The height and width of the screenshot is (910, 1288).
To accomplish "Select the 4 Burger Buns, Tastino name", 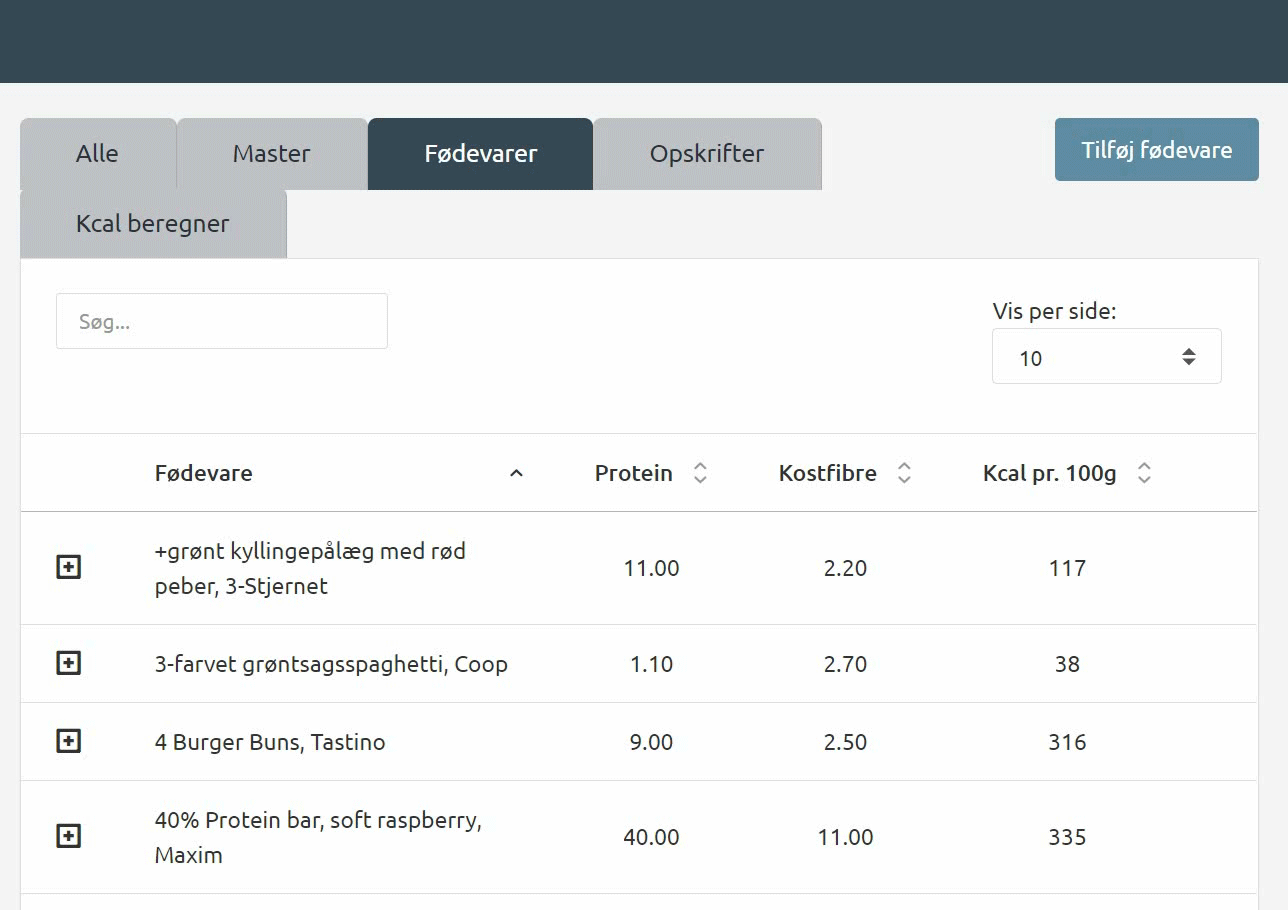I will tap(269, 742).
